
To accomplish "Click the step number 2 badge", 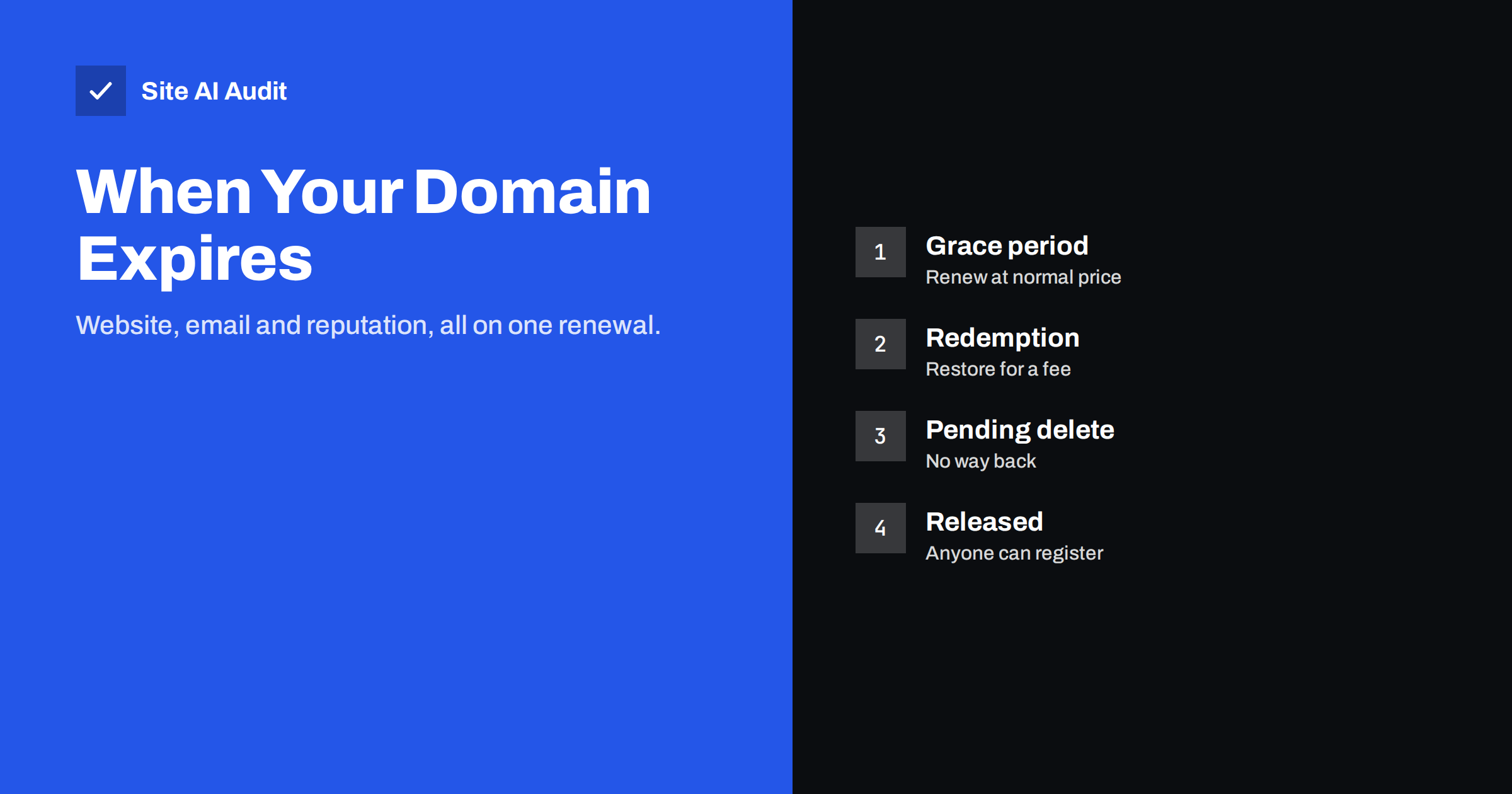I will click(x=881, y=344).
